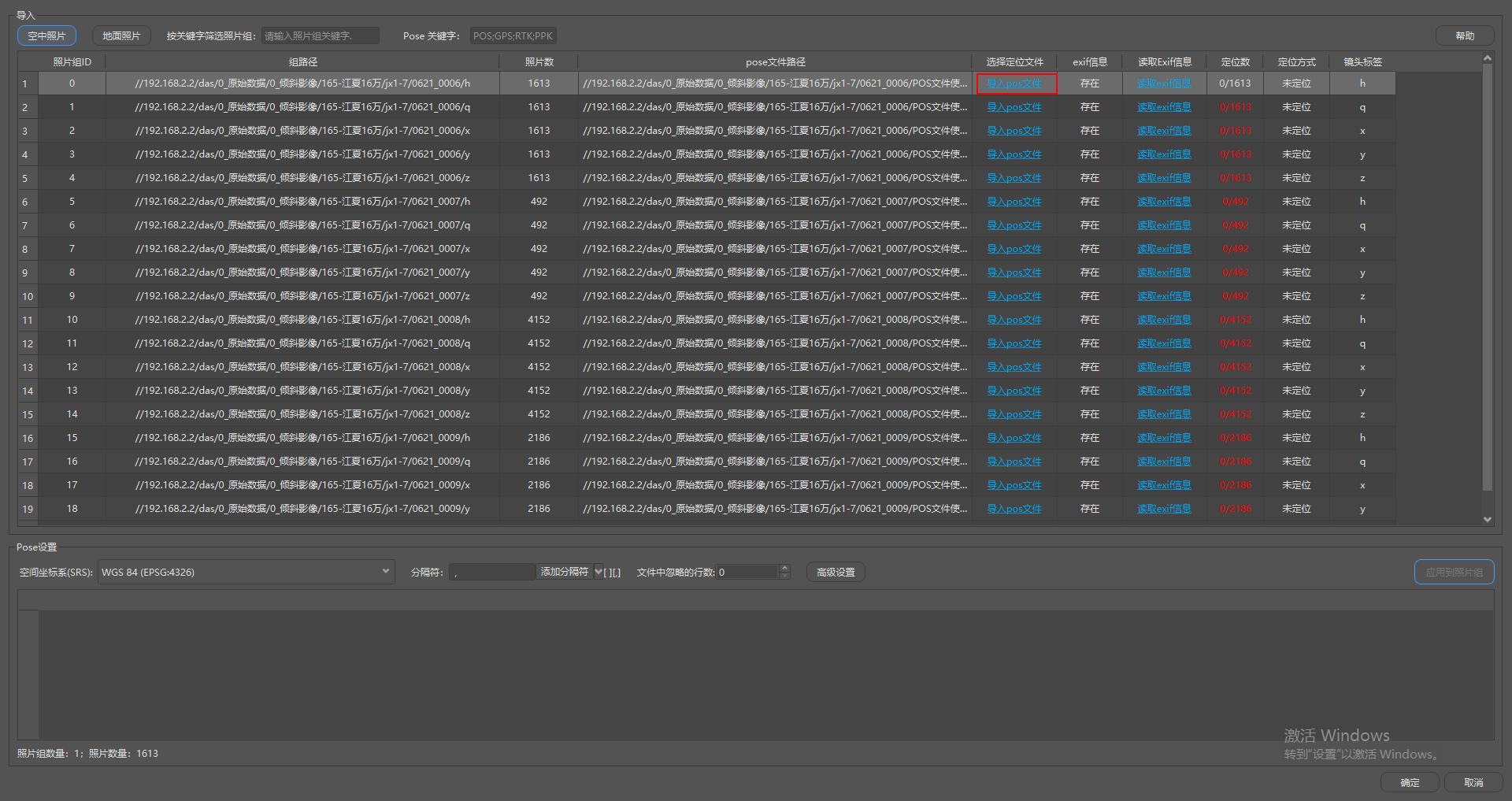Switch to 地面照片 mode
Image resolution: width=1512 pixels, height=801 pixels.
pos(121,35)
